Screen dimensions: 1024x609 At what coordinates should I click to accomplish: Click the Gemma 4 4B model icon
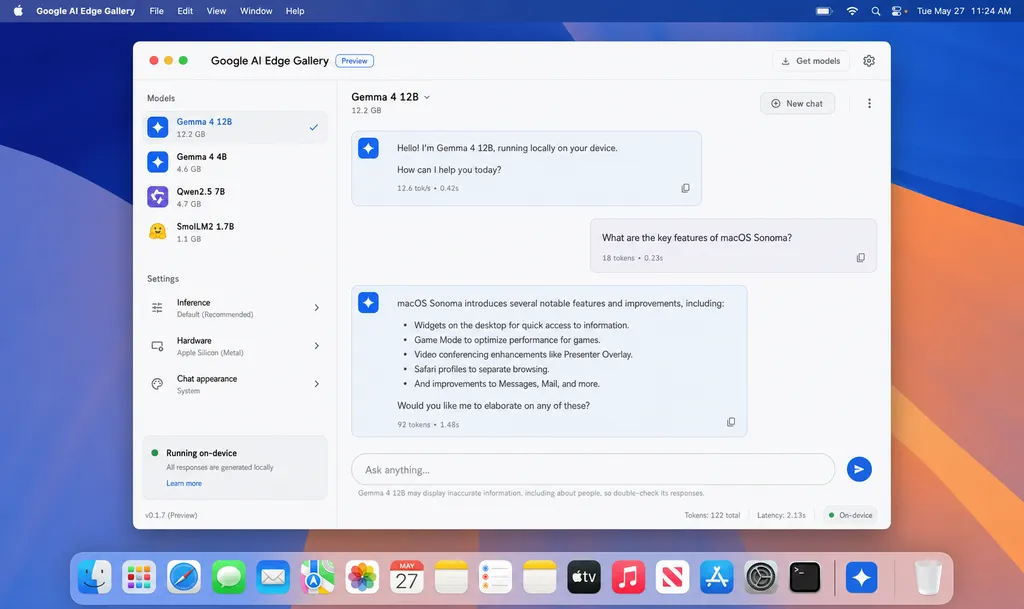coord(157,162)
